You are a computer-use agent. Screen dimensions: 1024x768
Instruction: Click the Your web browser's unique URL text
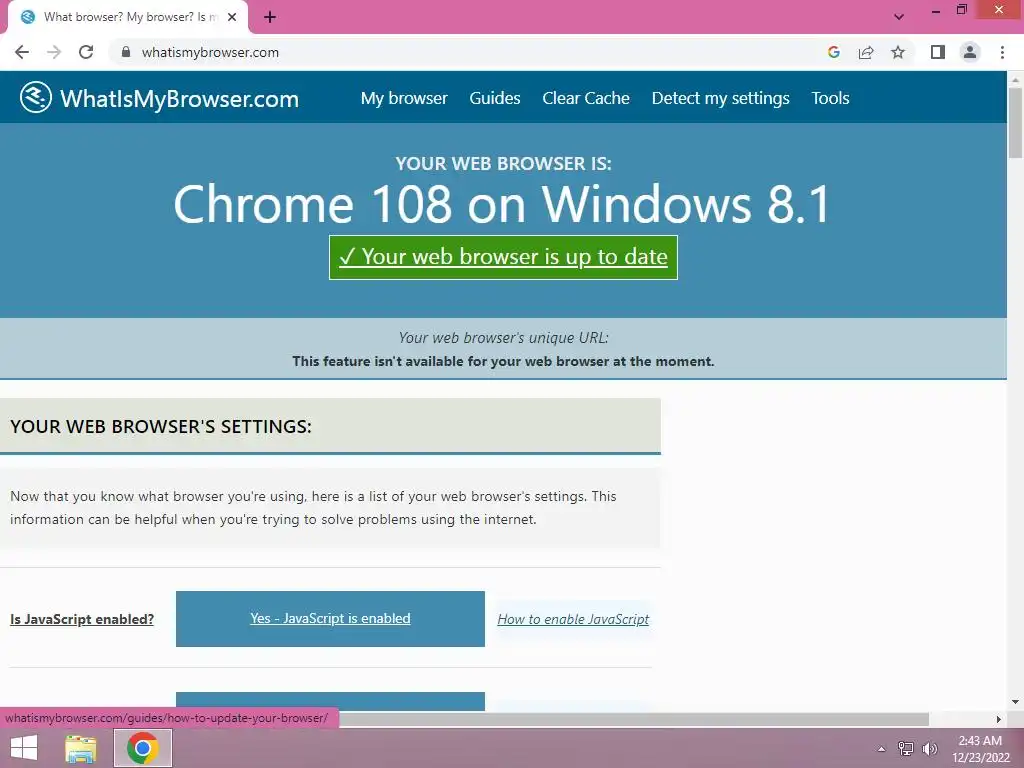504,338
